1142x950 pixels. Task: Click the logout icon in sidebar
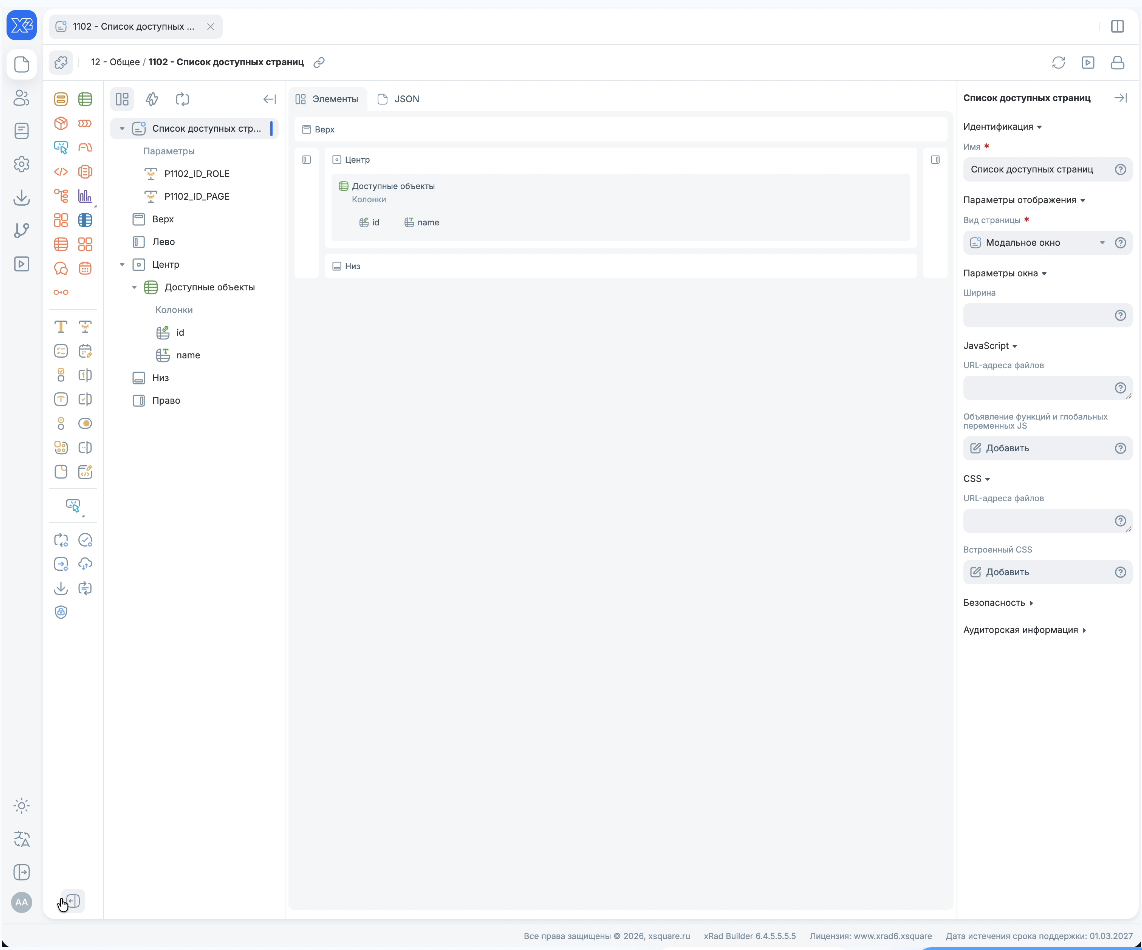22,872
